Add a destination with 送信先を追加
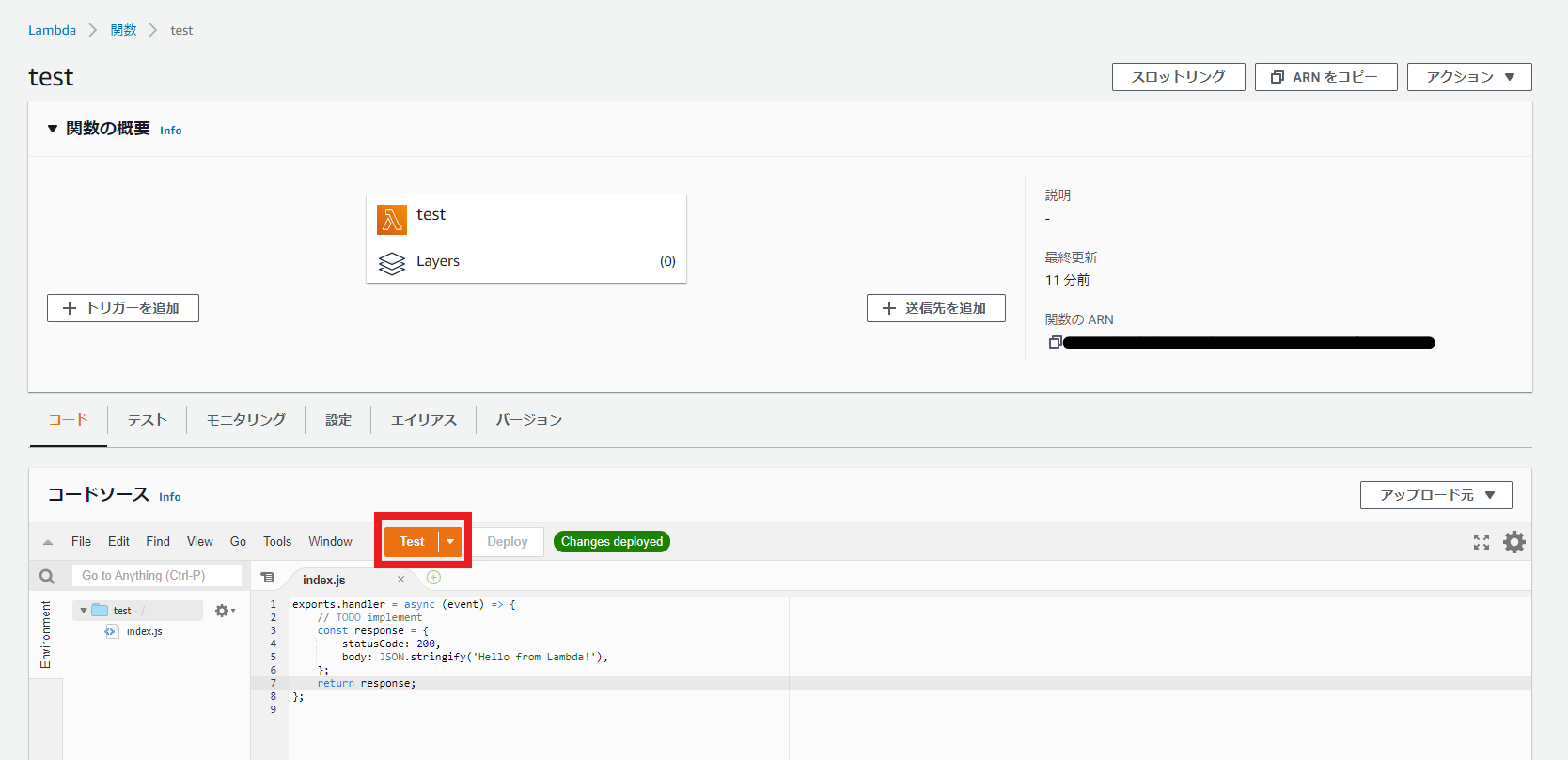This screenshot has height=760, width=1568. click(x=936, y=308)
